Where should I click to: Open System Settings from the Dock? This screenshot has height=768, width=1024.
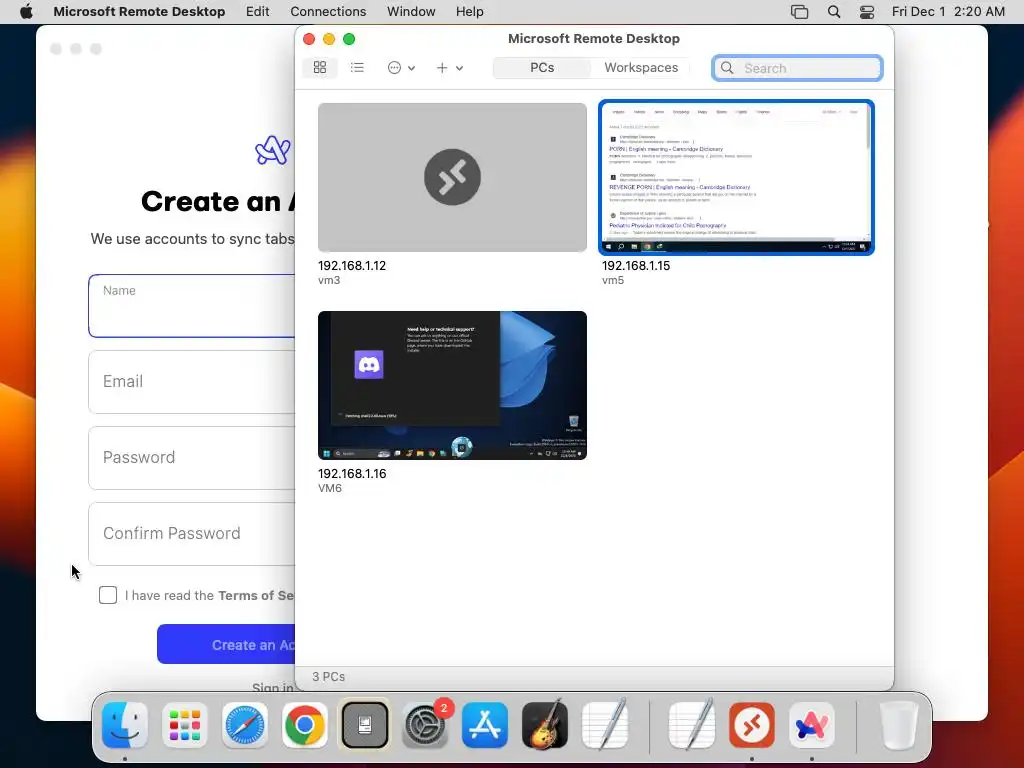pyautogui.click(x=425, y=725)
